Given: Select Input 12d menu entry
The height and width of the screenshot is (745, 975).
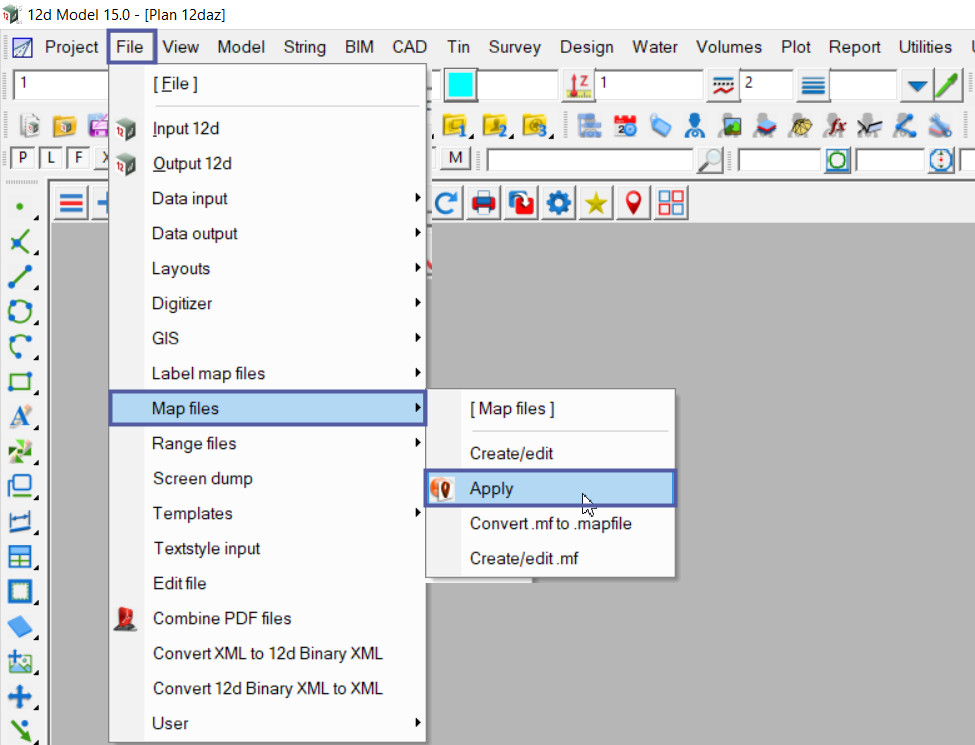Looking at the screenshot, I should pos(267,128).
